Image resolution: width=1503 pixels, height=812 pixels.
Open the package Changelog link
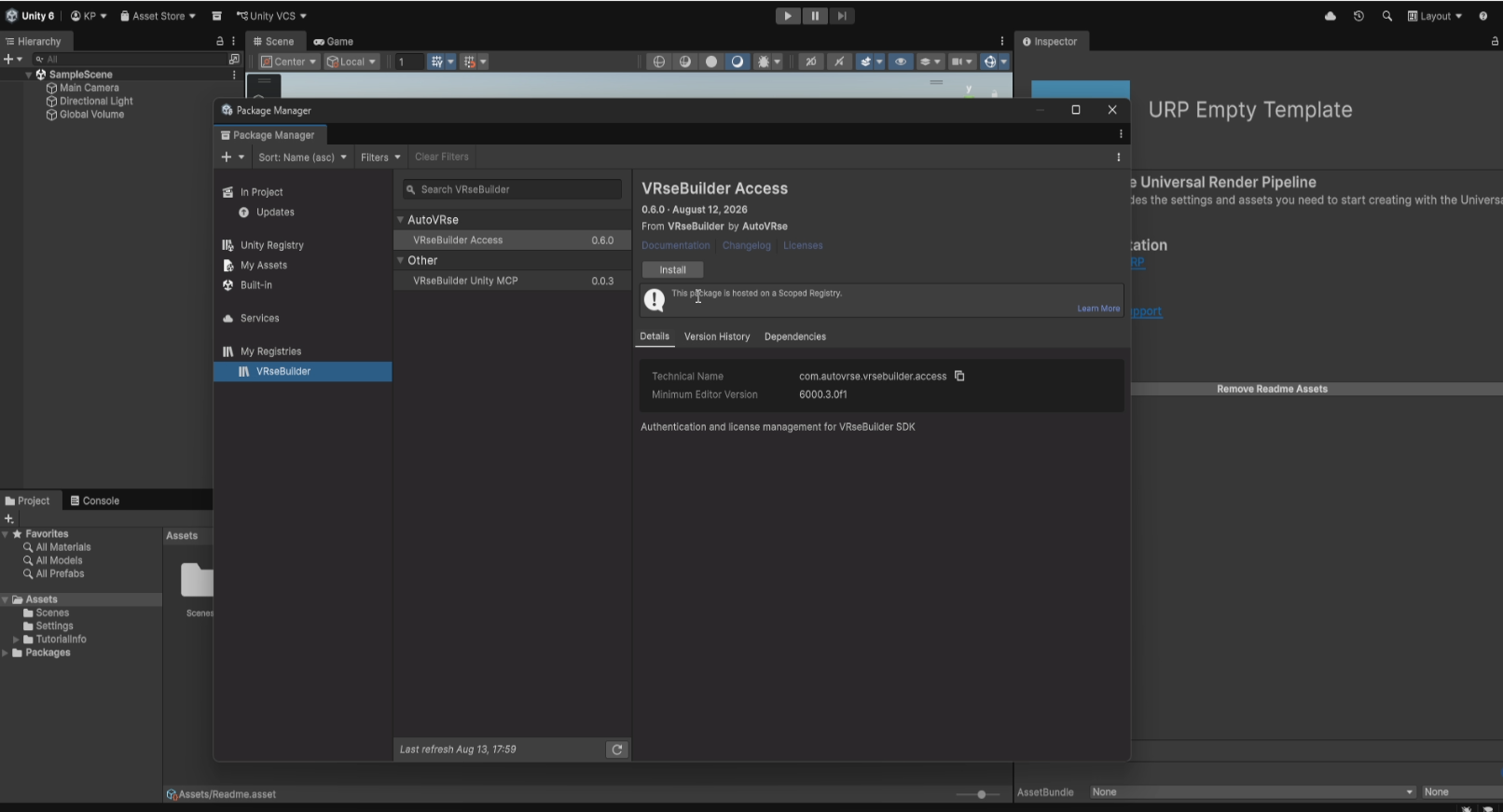click(x=746, y=246)
